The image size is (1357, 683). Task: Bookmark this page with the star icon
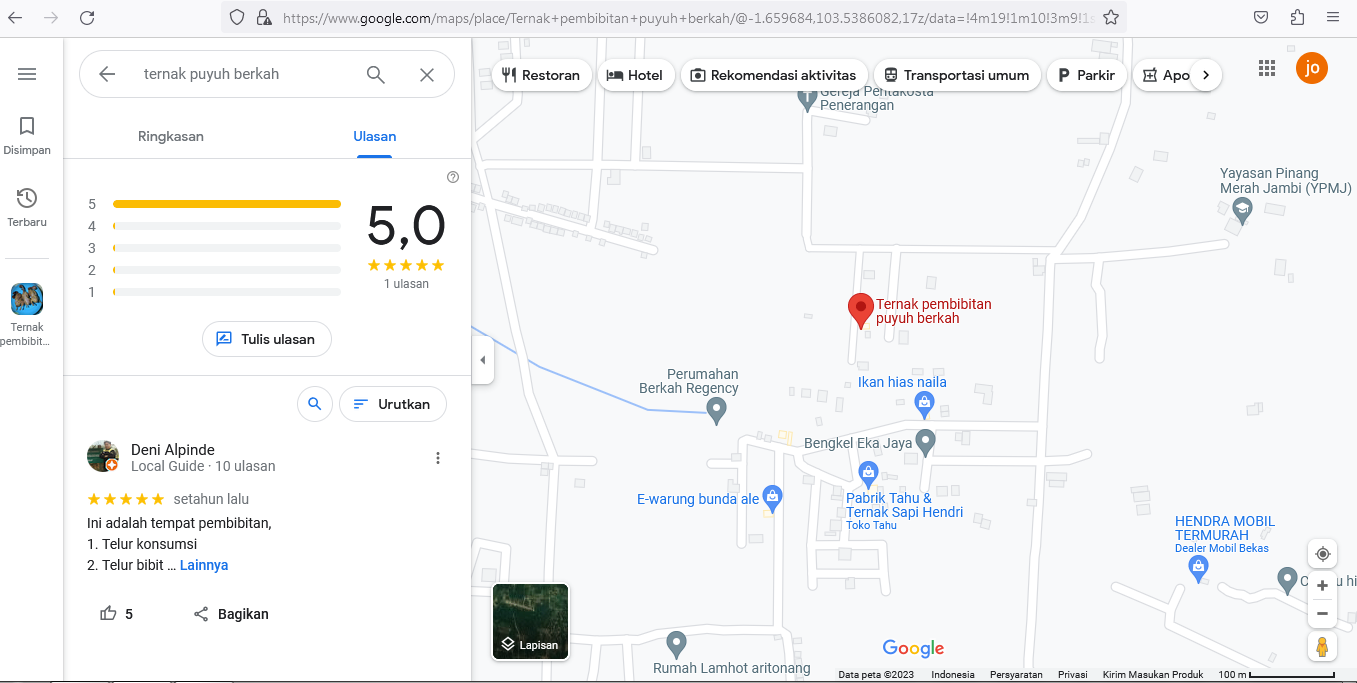point(1110,17)
